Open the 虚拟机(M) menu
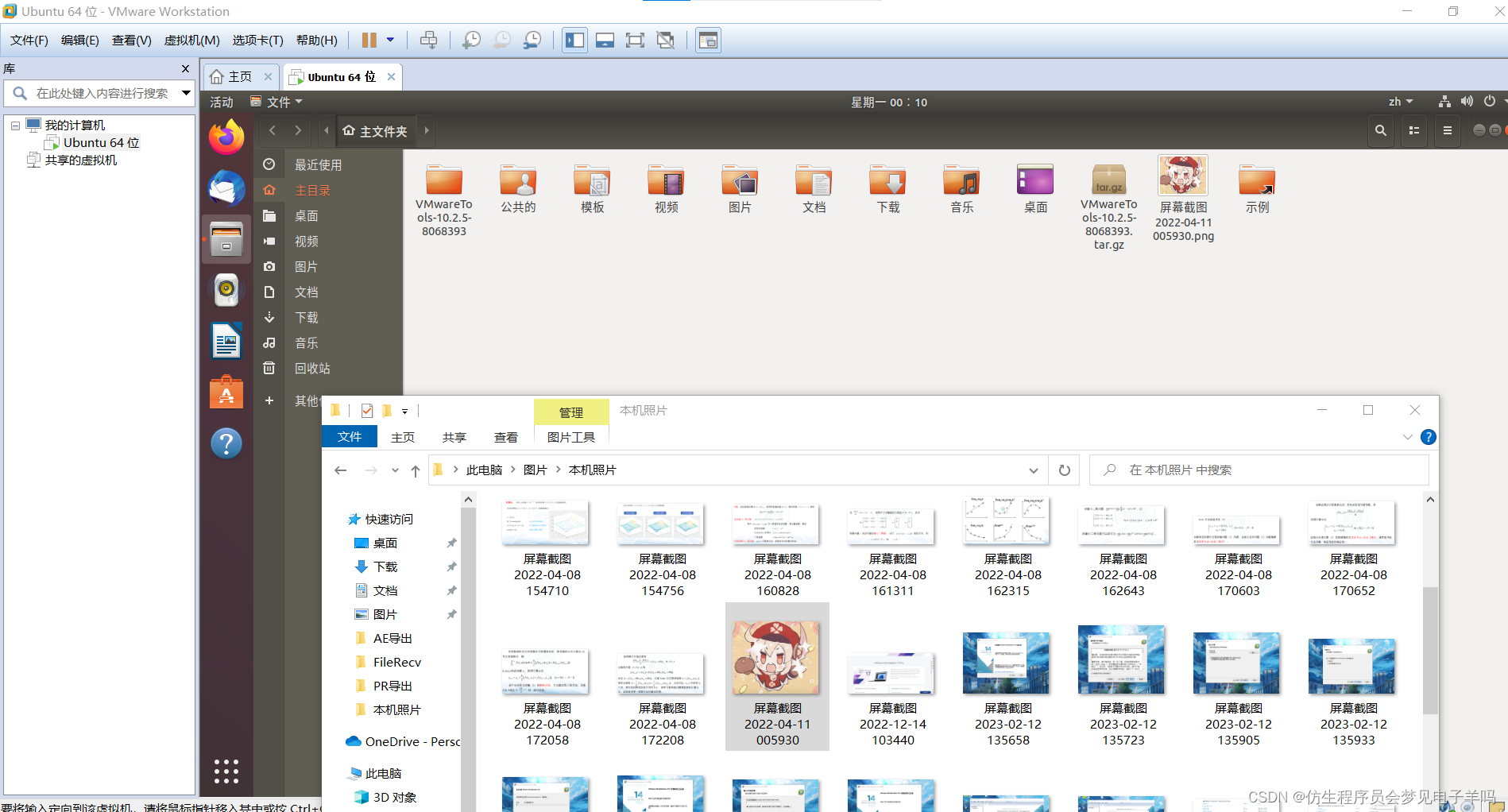 click(191, 40)
